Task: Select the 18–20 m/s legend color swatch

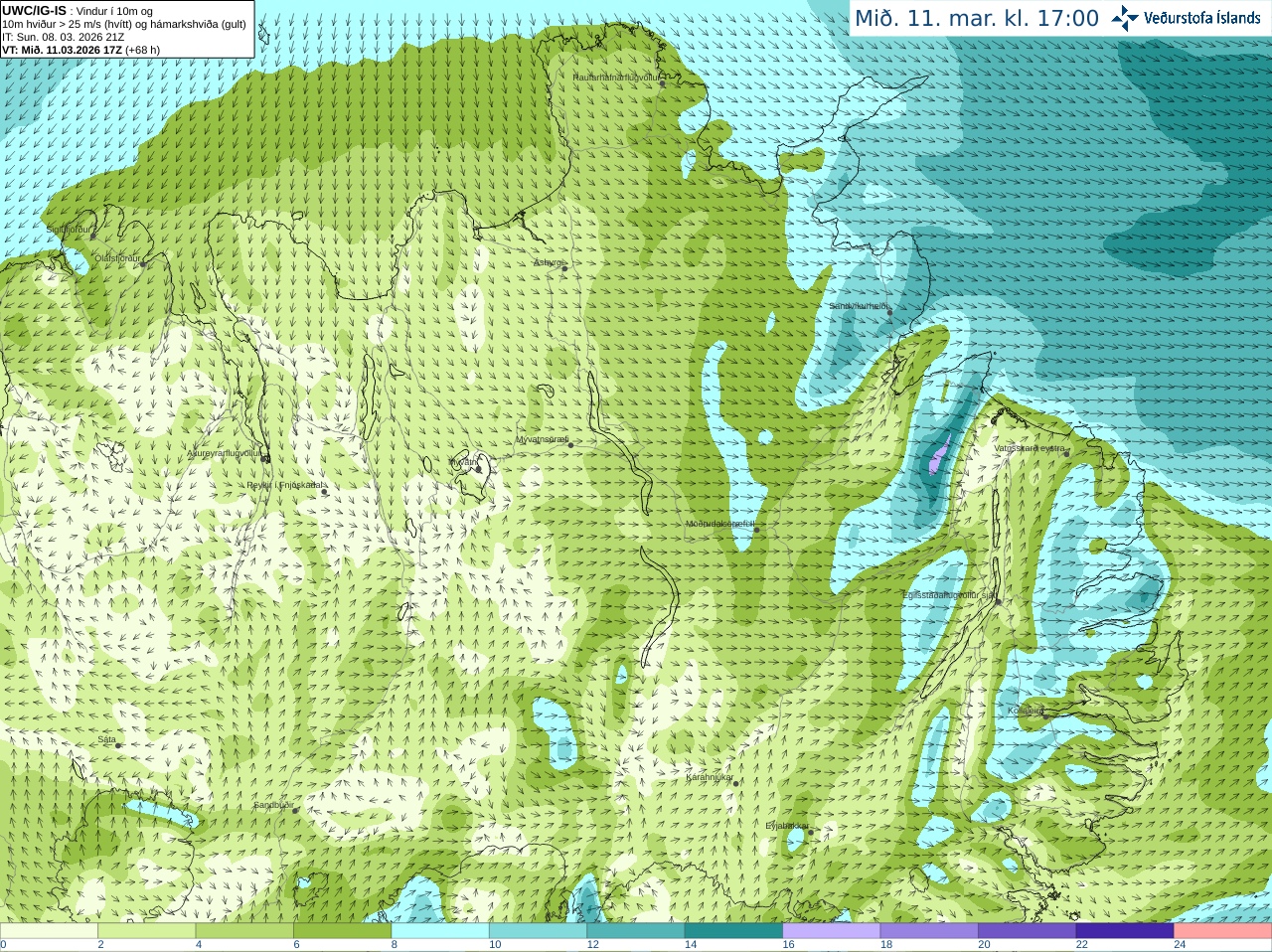Action: 929,931
